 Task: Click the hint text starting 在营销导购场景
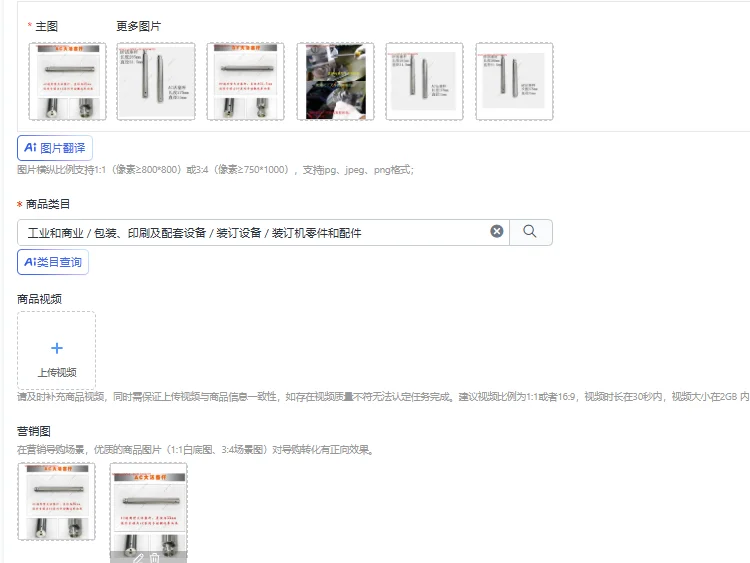195,450
